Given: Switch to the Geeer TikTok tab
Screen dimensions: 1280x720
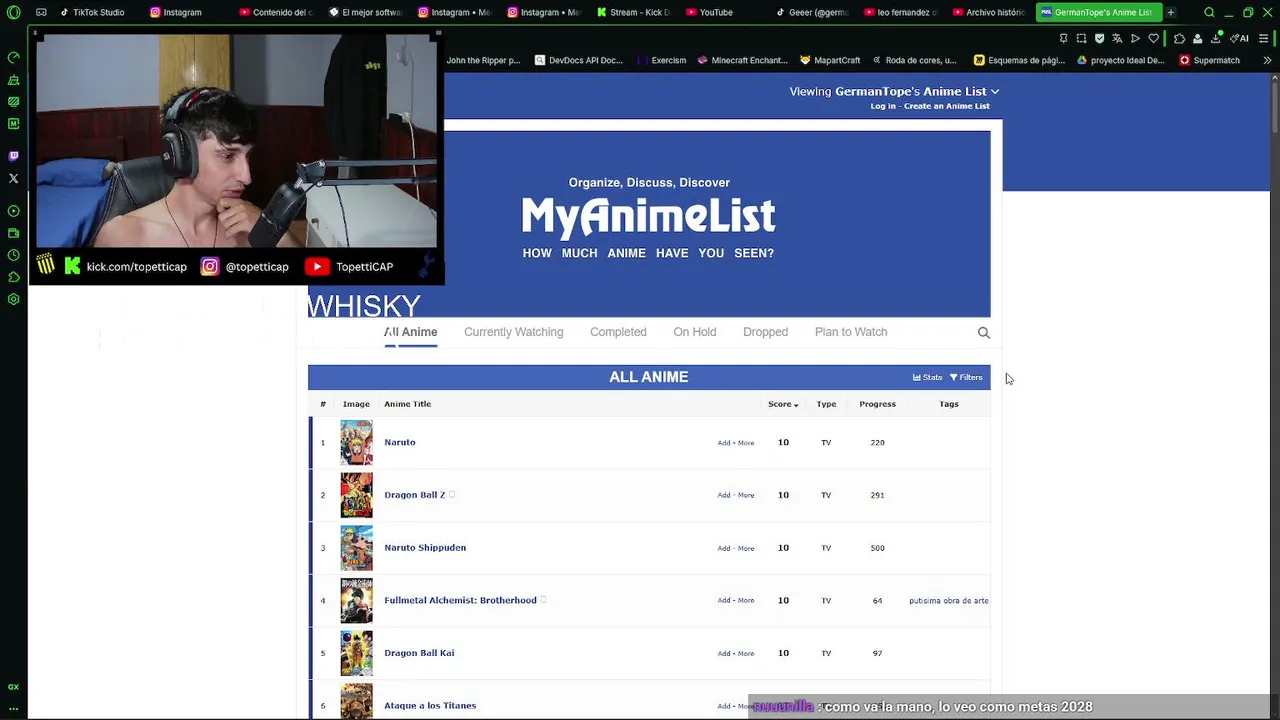Looking at the screenshot, I should [810, 12].
